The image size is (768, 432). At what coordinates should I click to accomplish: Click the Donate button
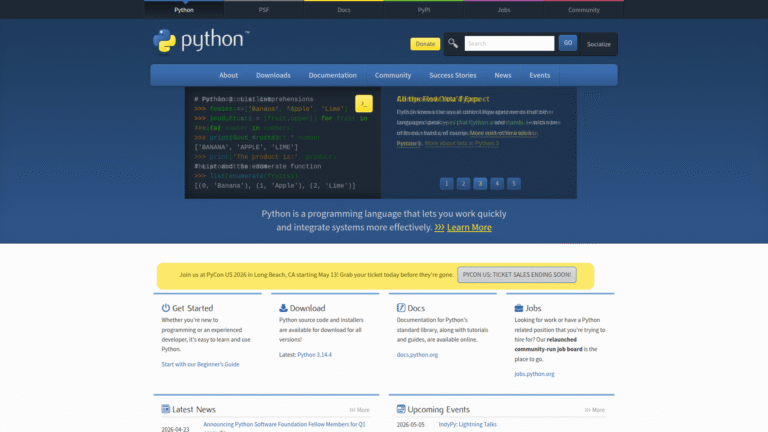point(425,44)
